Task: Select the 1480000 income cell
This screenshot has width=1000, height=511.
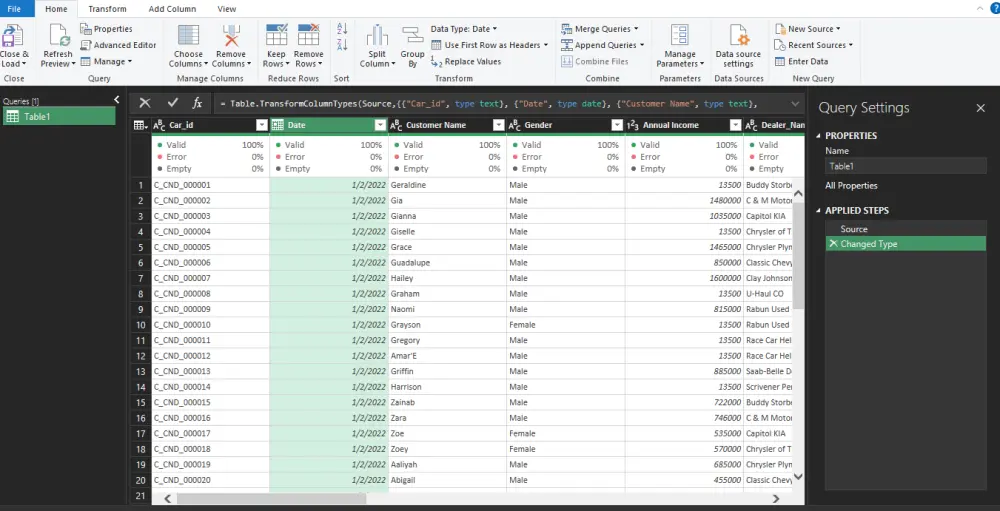Action: coord(684,200)
